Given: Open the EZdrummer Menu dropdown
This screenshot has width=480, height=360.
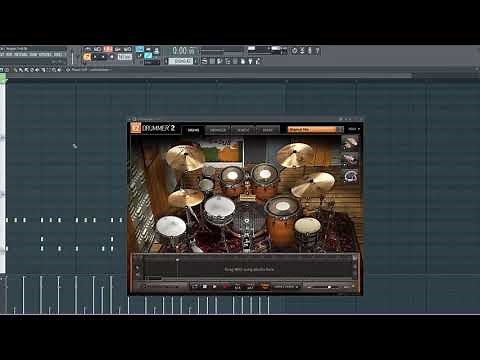Looking at the screenshot, I should click(354, 129).
